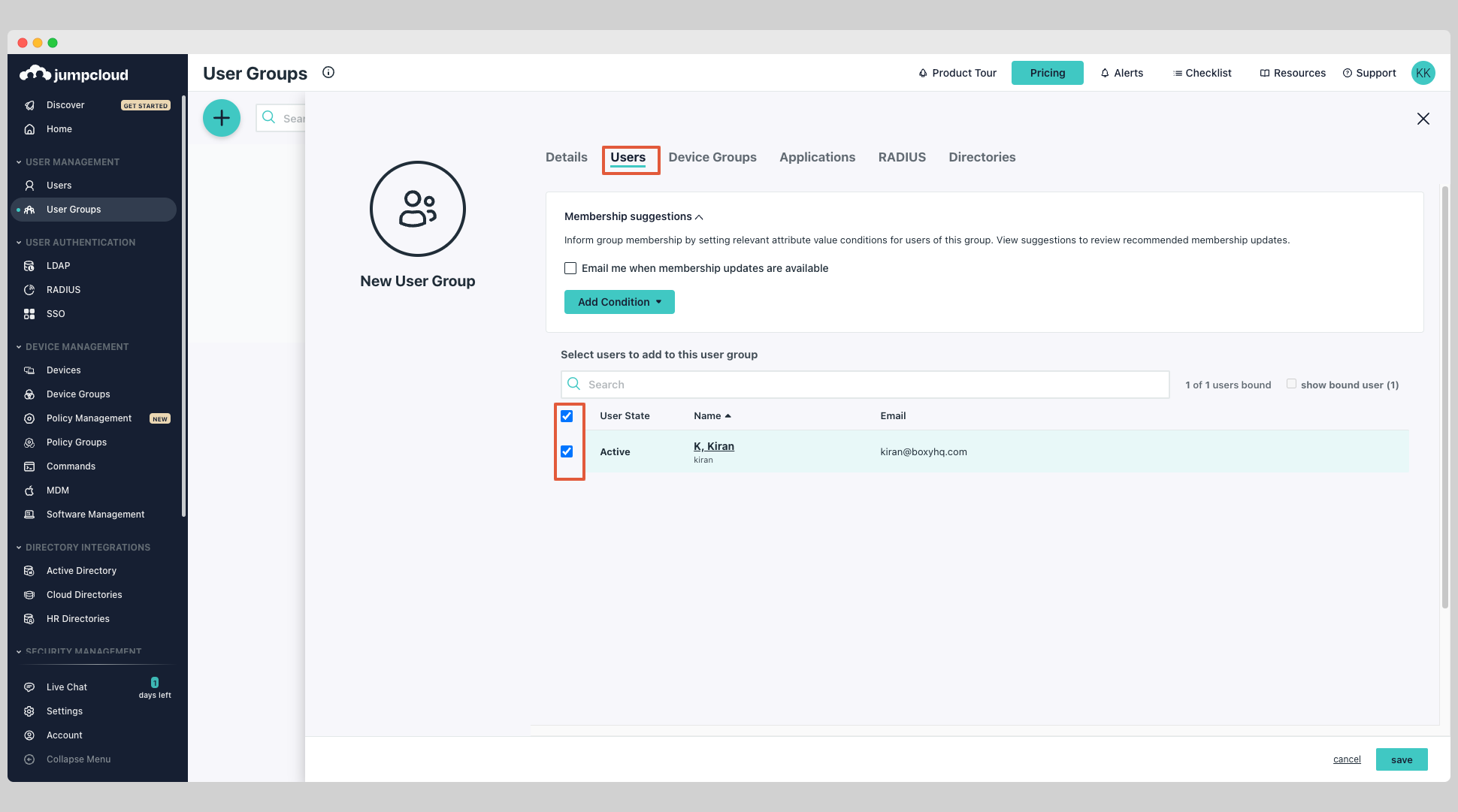Open the Directories tab
This screenshot has height=812, width=1458.
click(x=982, y=157)
